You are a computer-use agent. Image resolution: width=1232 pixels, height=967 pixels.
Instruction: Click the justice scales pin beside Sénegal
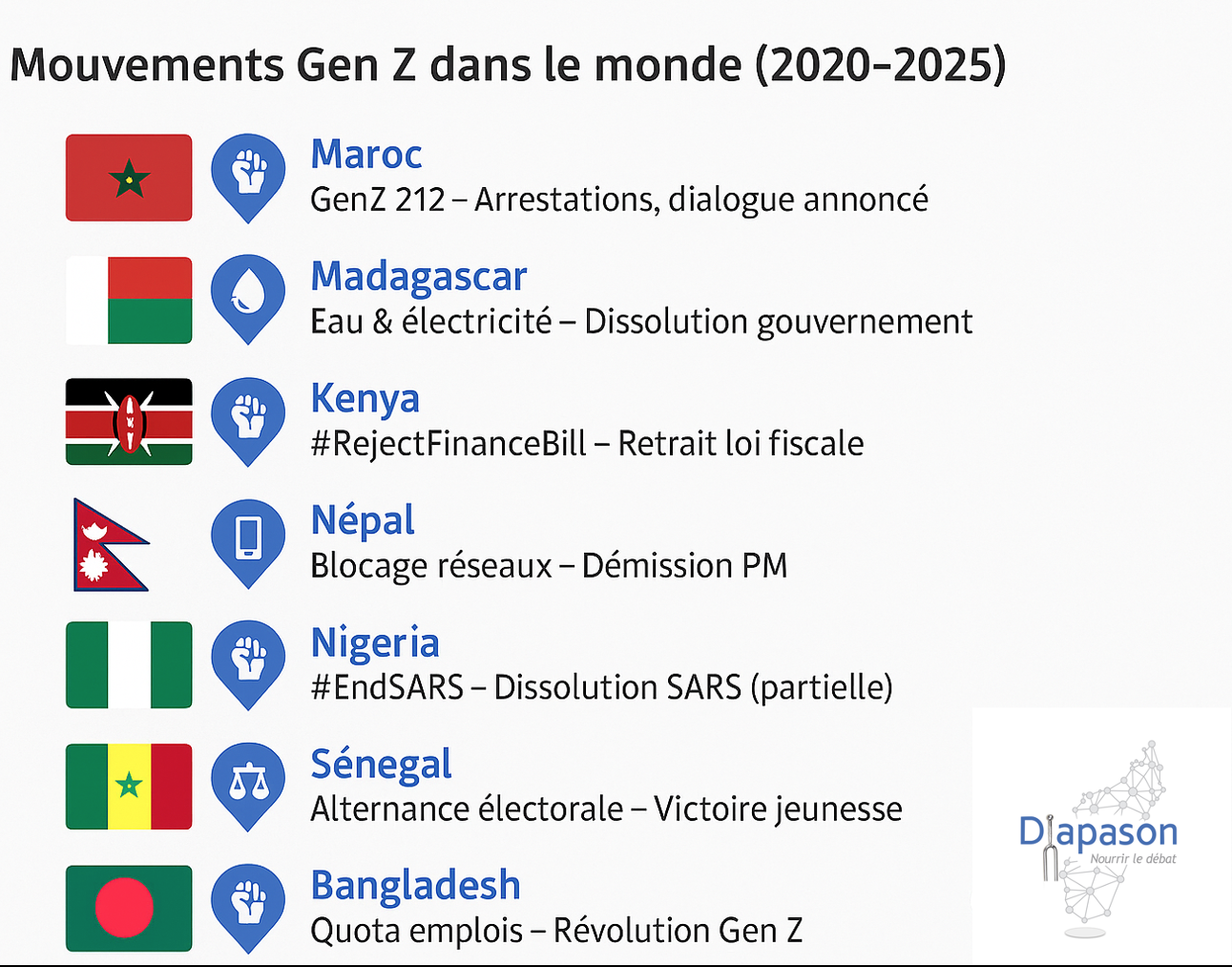click(x=248, y=782)
